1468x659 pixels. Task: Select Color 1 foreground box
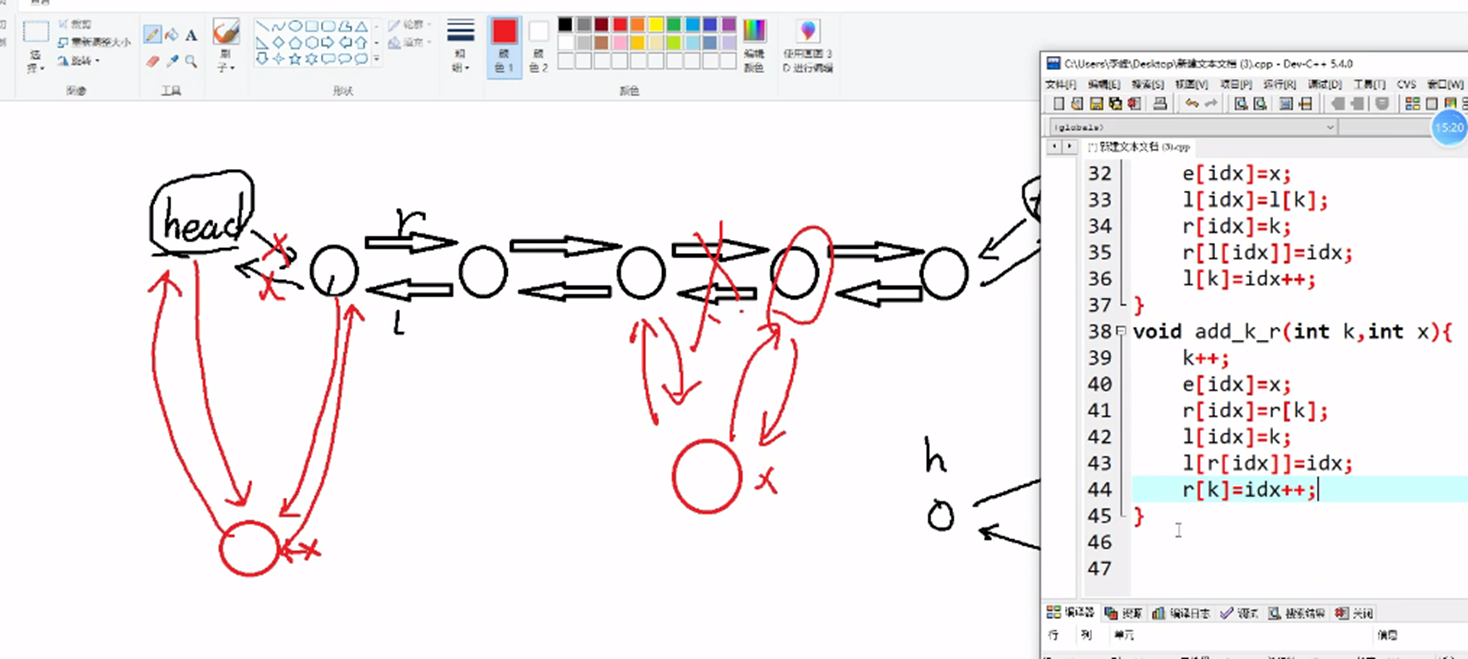(x=504, y=46)
